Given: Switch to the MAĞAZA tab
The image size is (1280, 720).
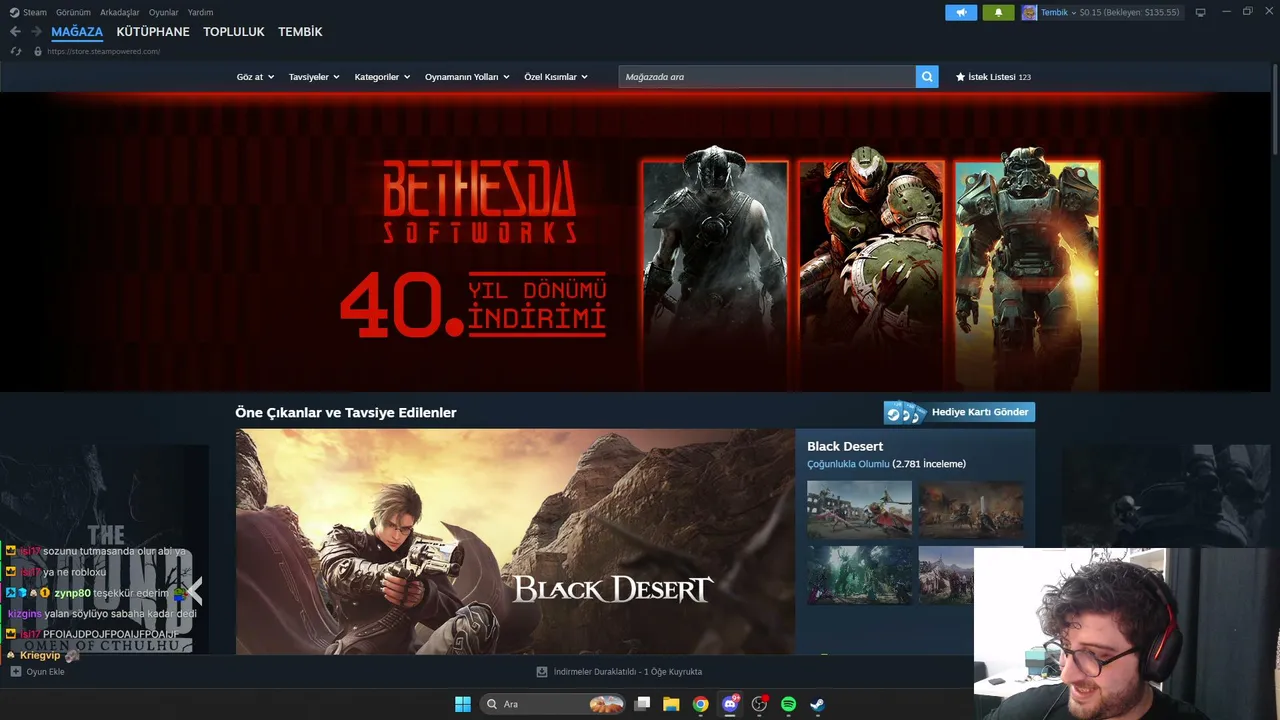Looking at the screenshot, I should point(77,32).
